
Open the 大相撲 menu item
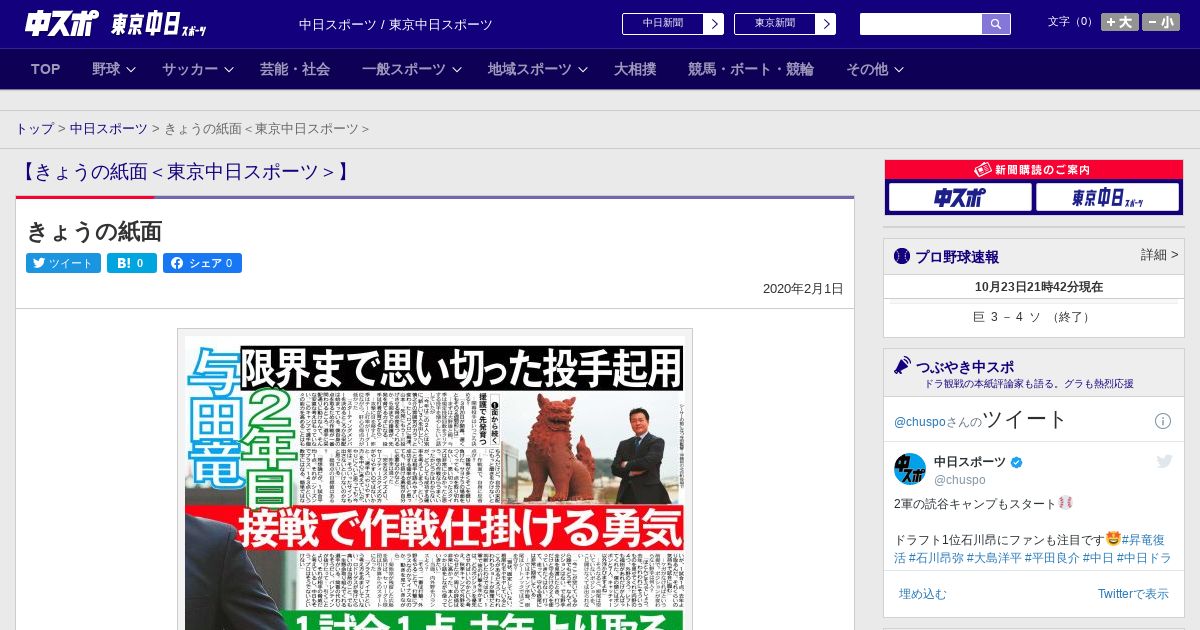pos(635,69)
